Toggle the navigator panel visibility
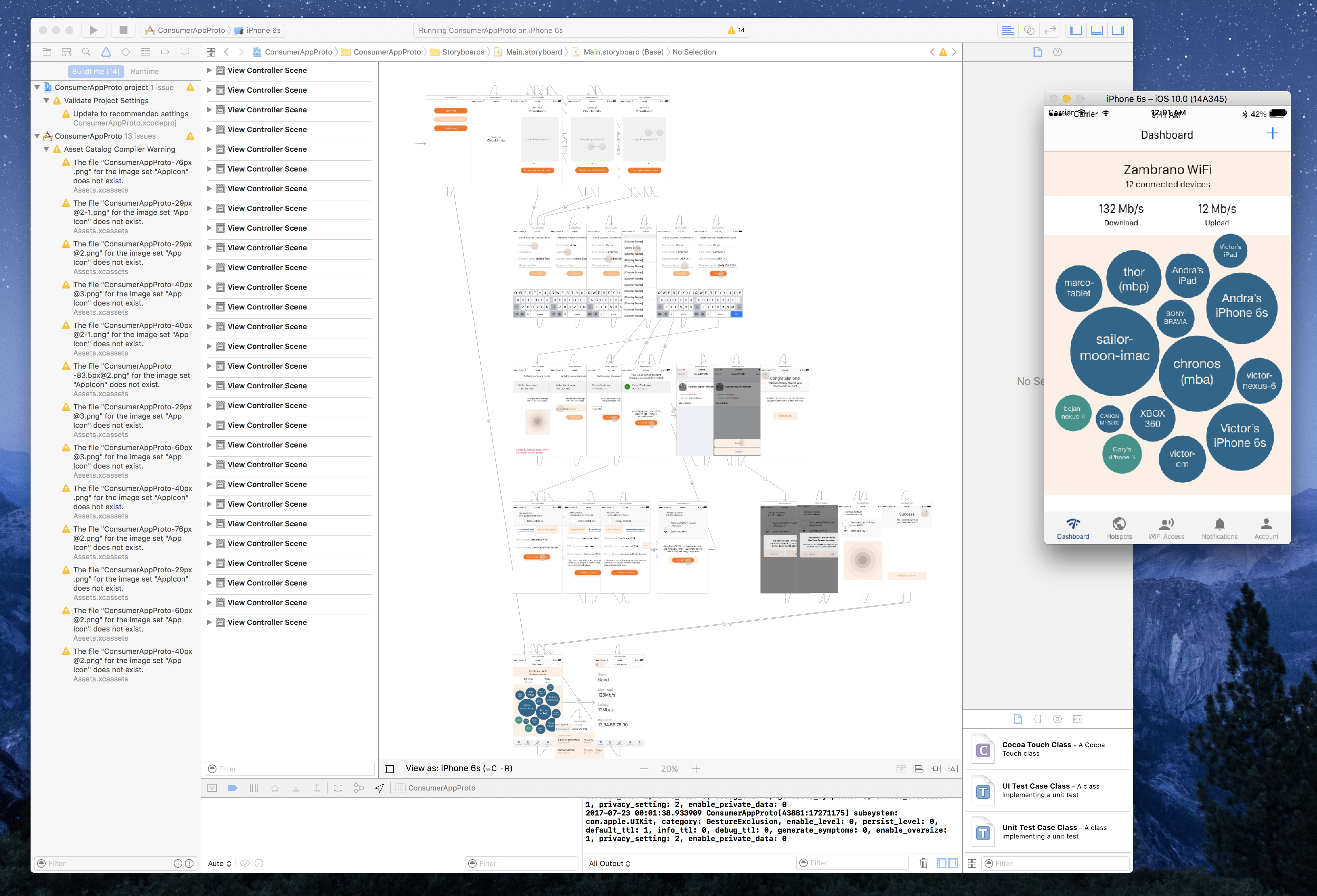 (x=1076, y=30)
